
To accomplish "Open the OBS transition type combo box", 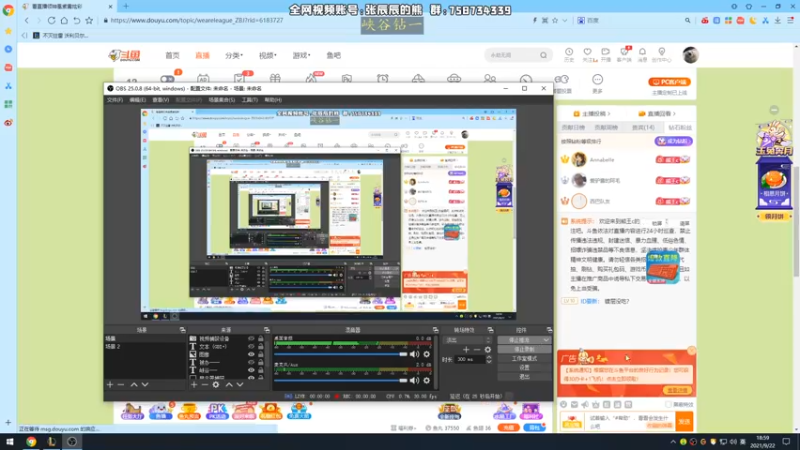I will click(466, 340).
